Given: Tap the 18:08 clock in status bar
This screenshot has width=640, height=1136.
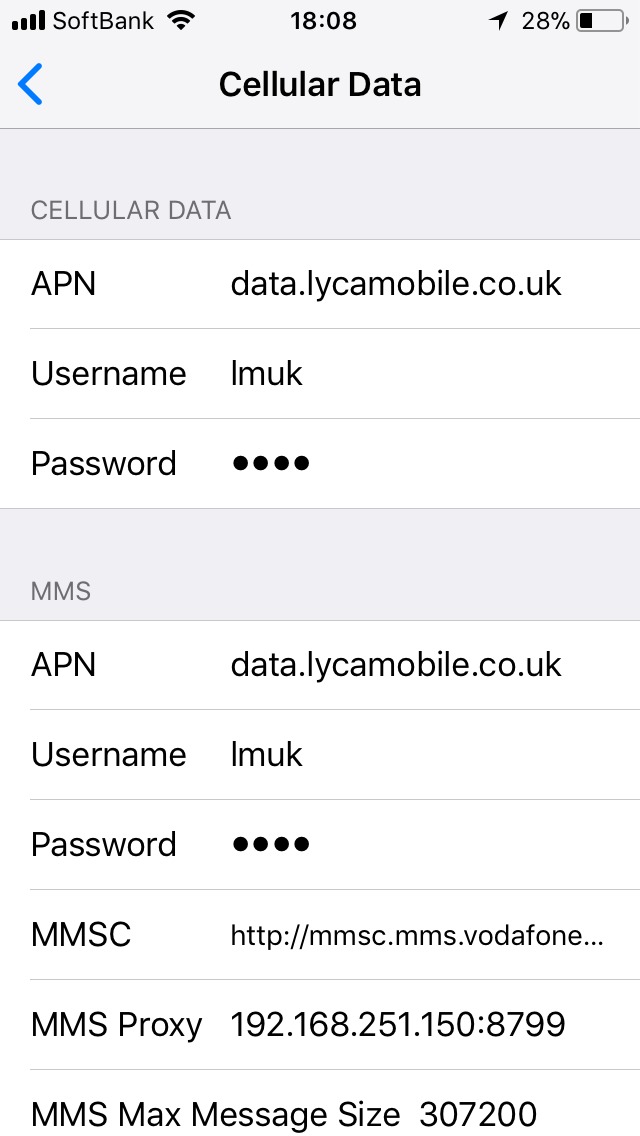Looking at the screenshot, I should 322,21.
